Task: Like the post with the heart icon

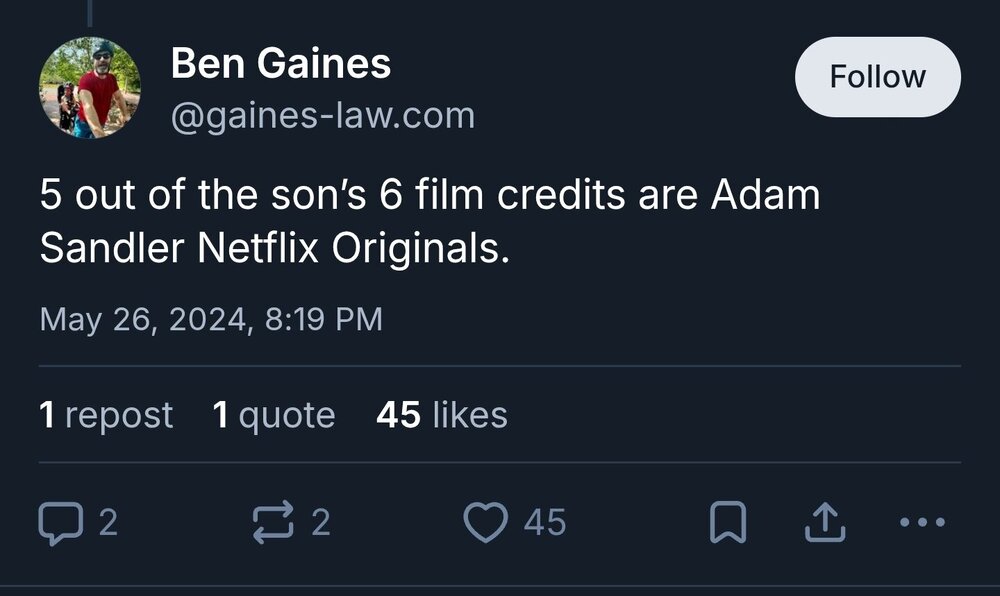Action: coord(486,522)
